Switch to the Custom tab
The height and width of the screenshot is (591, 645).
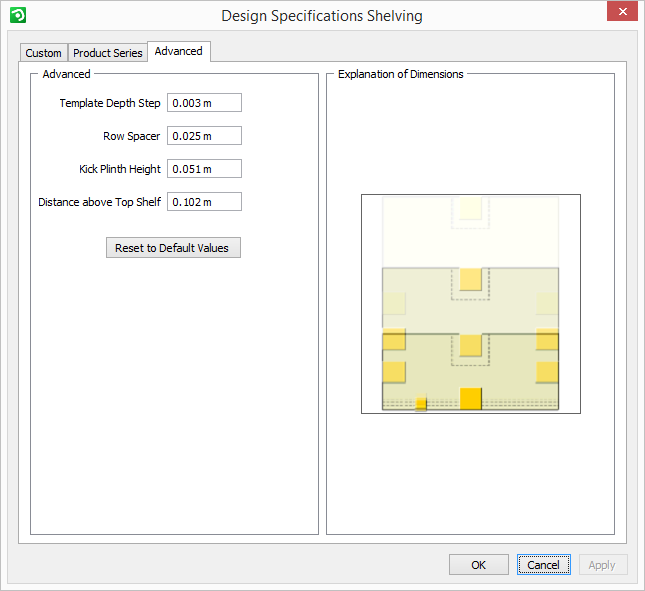tap(44, 53)
